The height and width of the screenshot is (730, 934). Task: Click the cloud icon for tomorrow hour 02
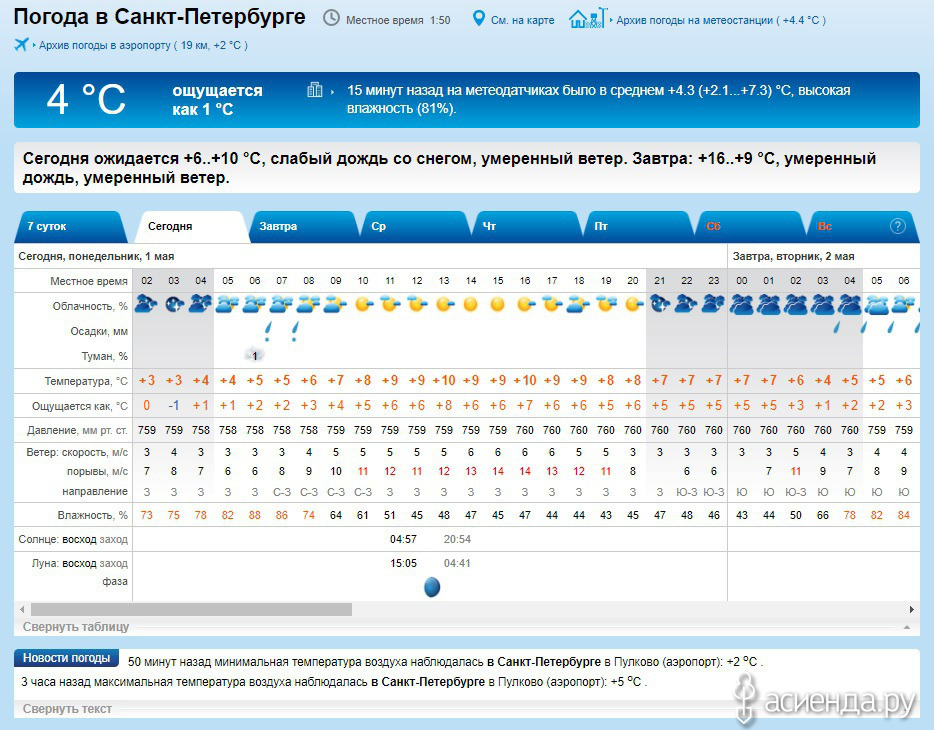point(795,305)
